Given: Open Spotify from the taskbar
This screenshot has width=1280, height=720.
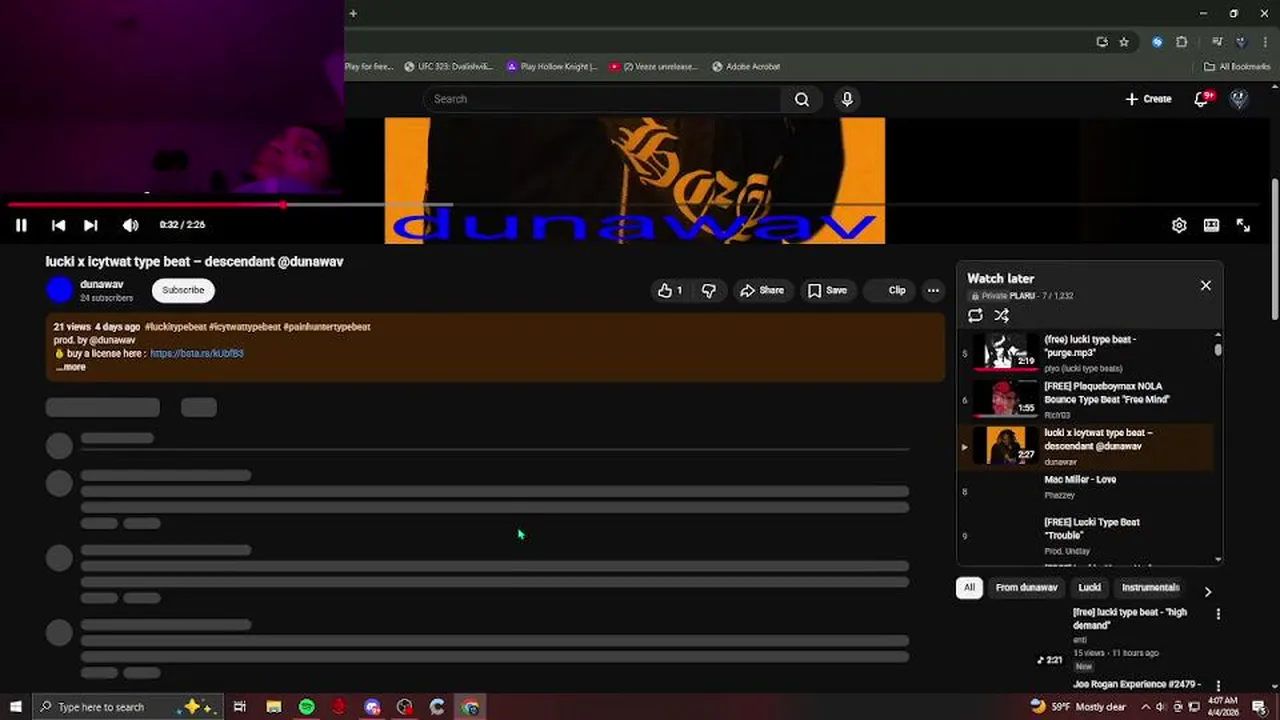Looking at the screenshot, I should coord(306,707).
